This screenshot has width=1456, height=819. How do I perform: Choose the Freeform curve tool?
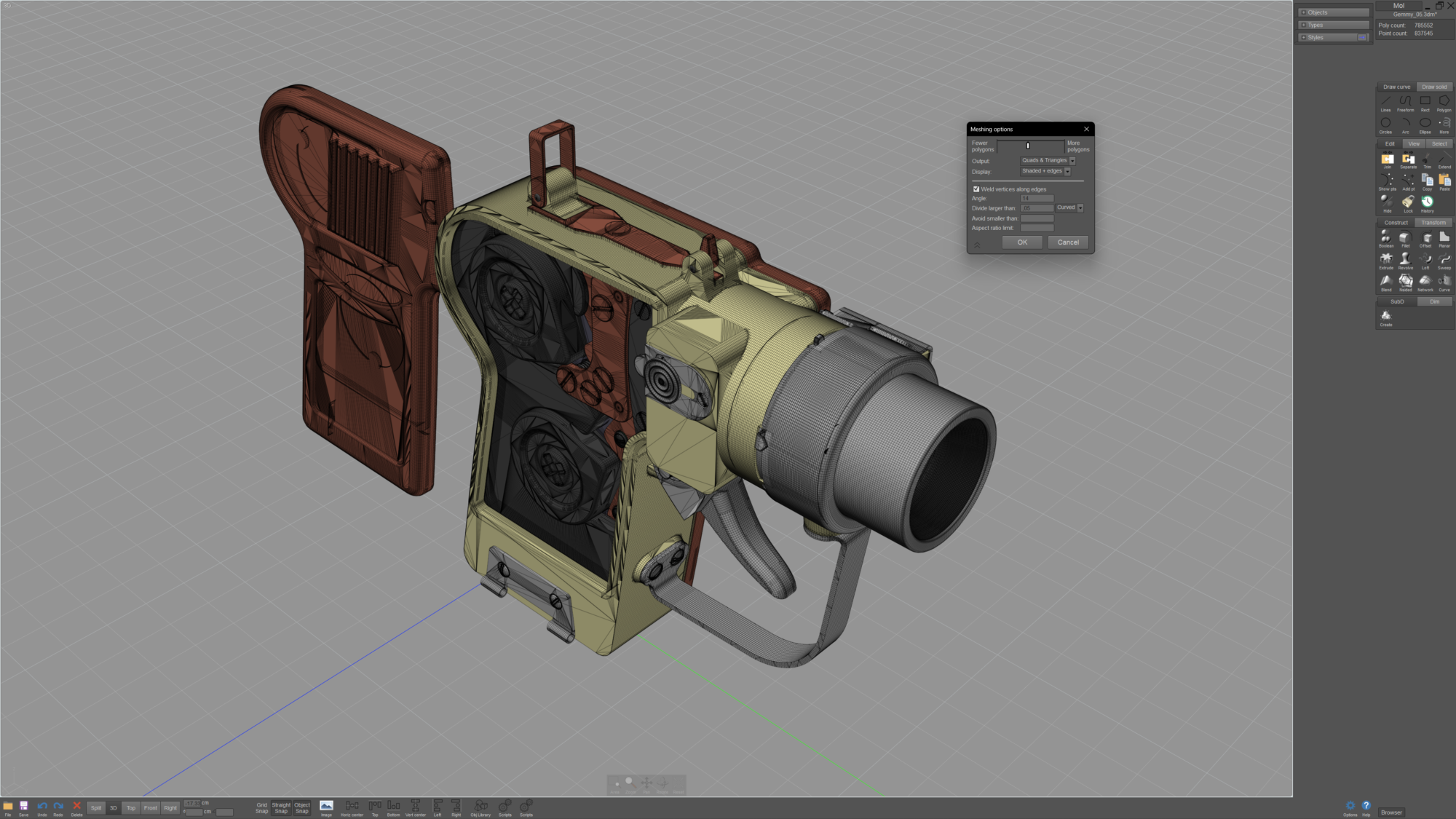pos(1405,102)
